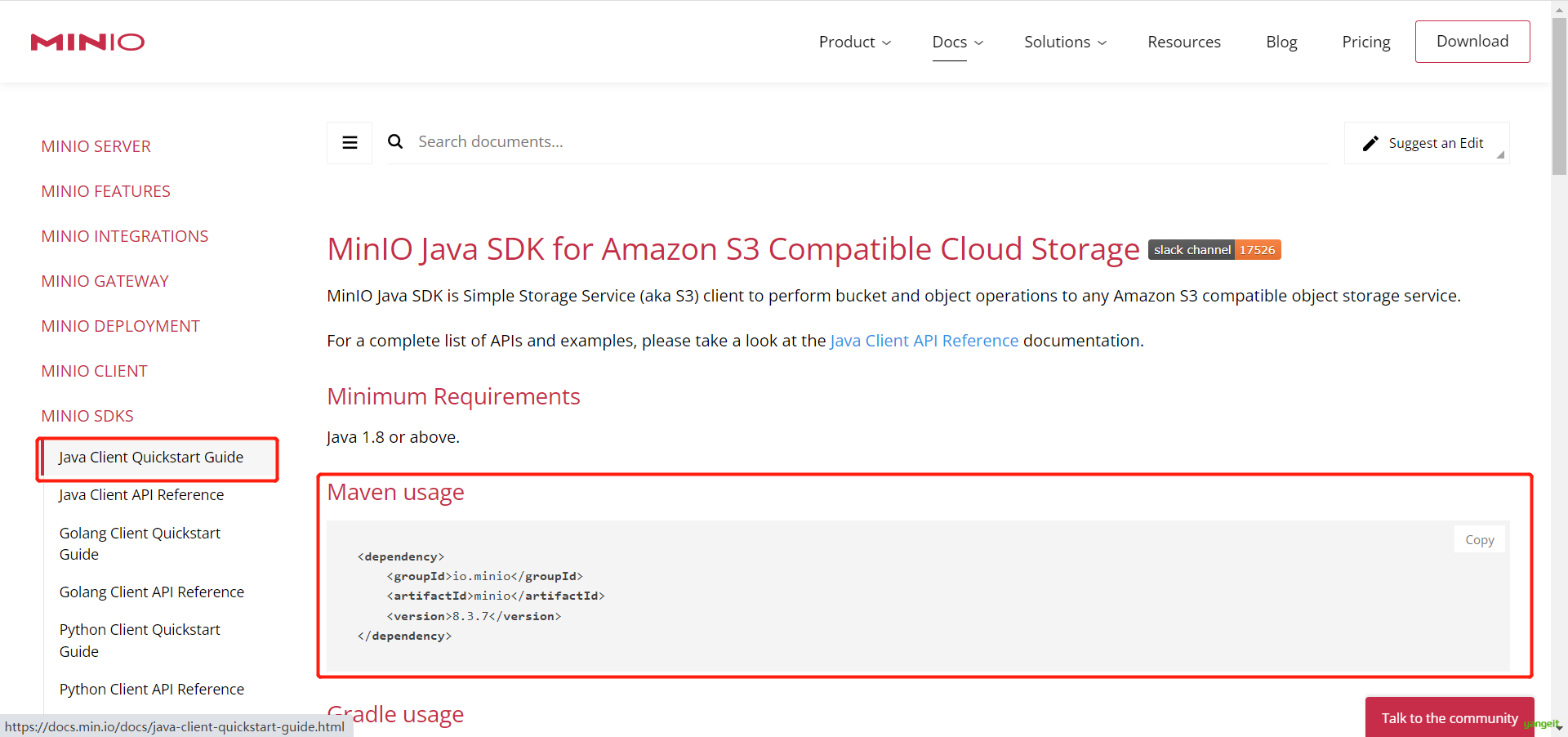Open Python Client Quickstart Guide
The height and width of the screenshot is (737, 1568).
click(140, 641)
